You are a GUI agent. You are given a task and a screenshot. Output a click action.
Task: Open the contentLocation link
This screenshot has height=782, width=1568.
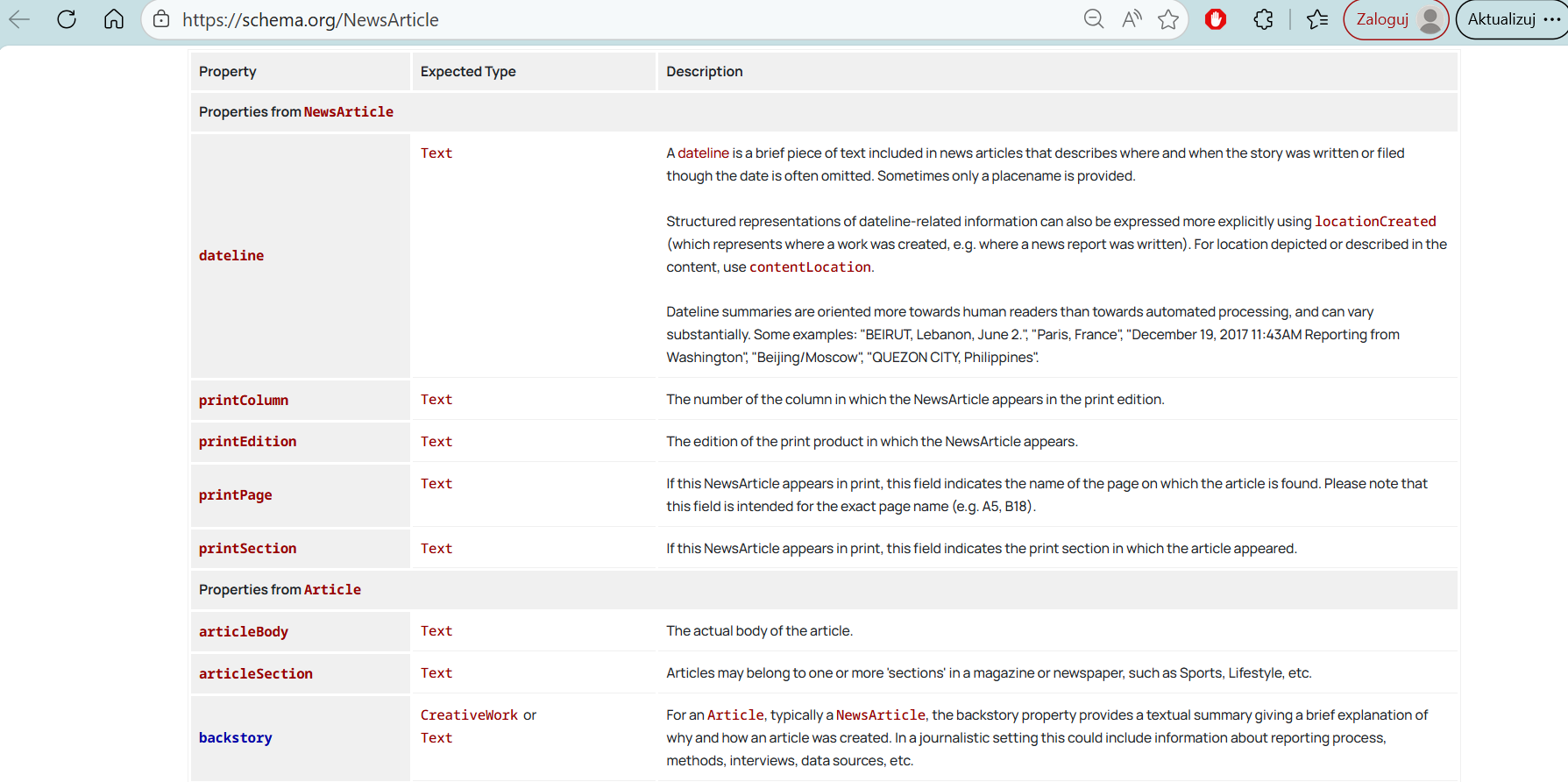810,267
